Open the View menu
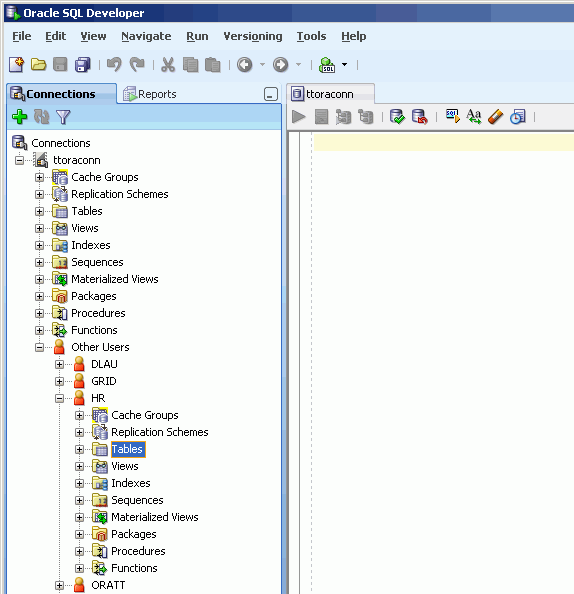Image resolution: width=574 pixels, height=594 pixels. click(93, 36)
